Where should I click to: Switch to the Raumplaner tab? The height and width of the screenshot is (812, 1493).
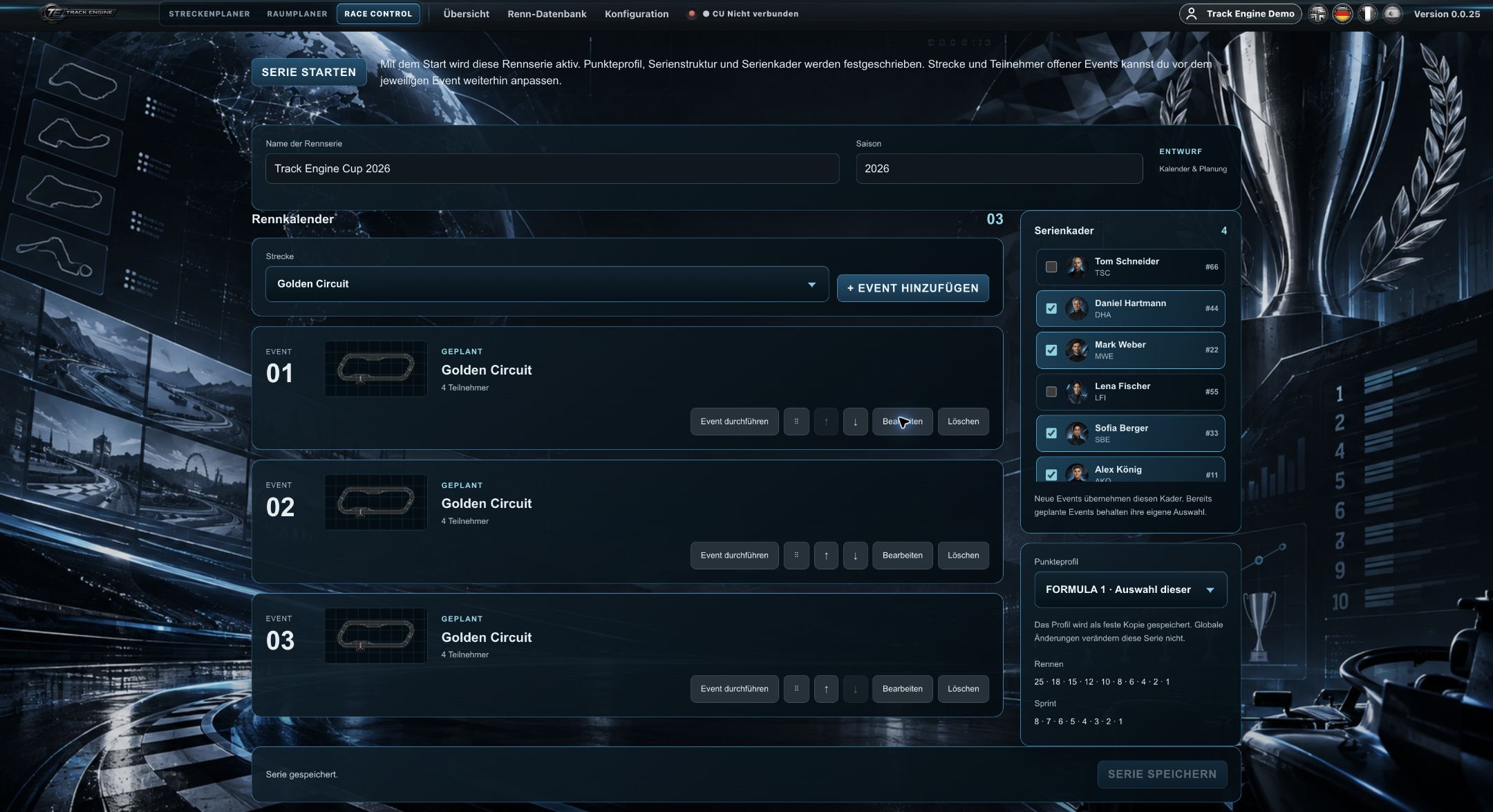tap(297, 14)
